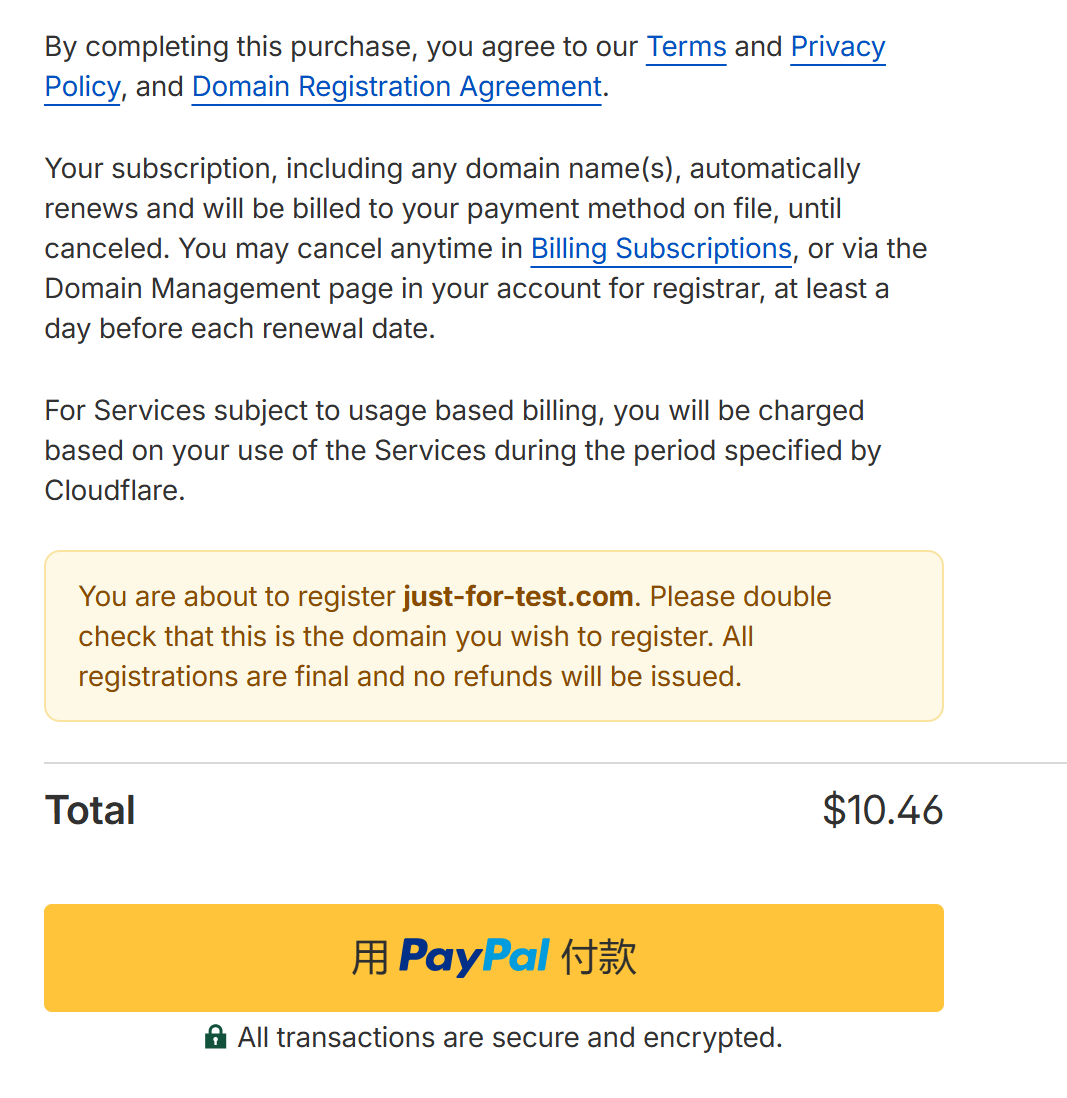Click the automatic renewal subscription paragraph
Image resolution: width=1067 pixels, height=1098 pixels.
pyautogui.click(x=450, y=208)
